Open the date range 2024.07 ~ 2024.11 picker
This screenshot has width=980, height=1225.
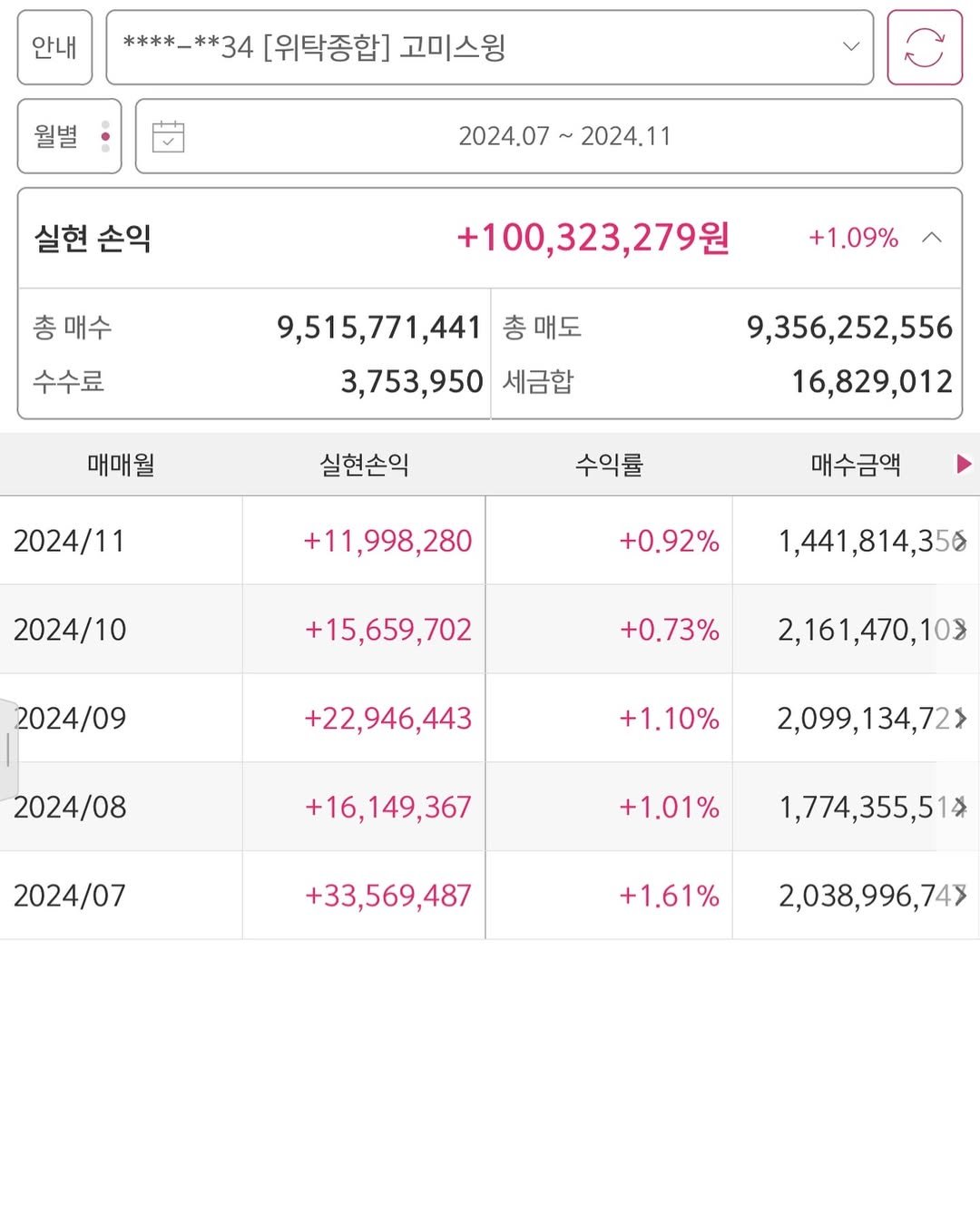pyautogui.click(x=564, y=136)
